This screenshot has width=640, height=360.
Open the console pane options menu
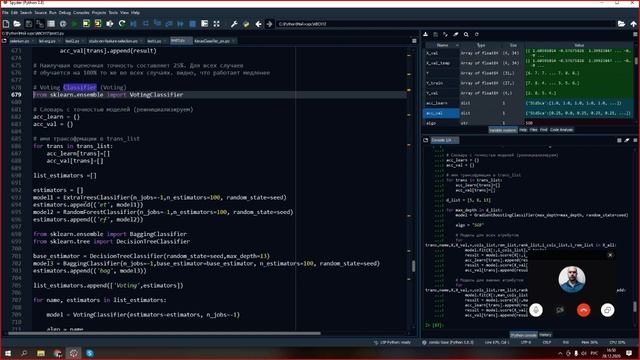(636, 140)
